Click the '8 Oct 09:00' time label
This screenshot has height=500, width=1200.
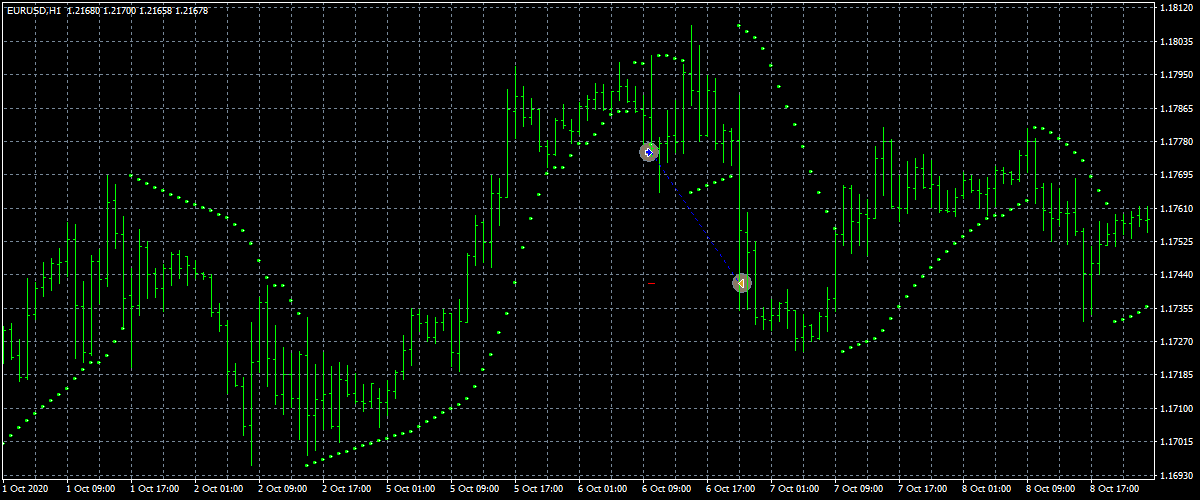pos(1050,490)
